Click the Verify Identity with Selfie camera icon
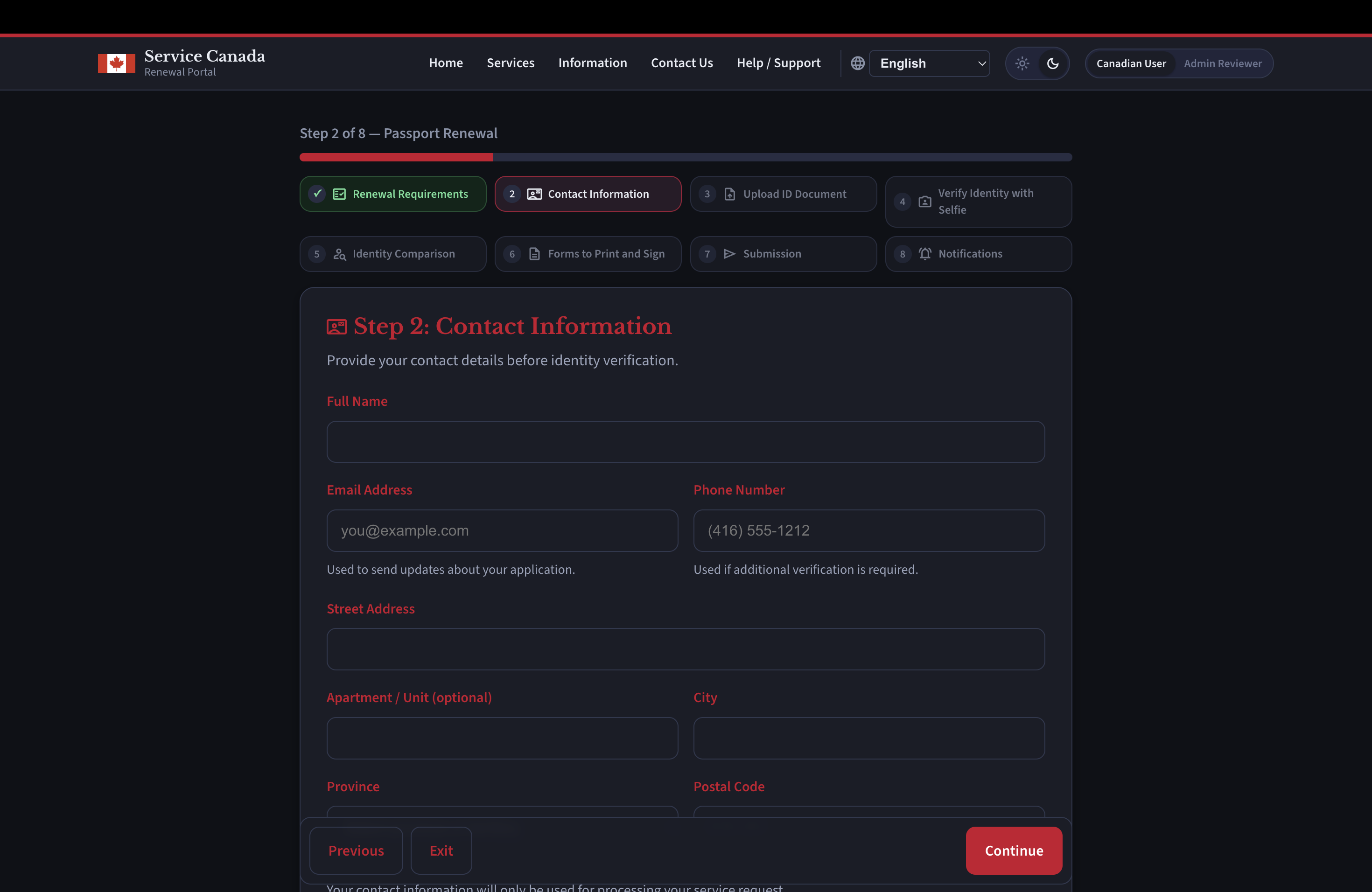 click(x=924, y=202)
